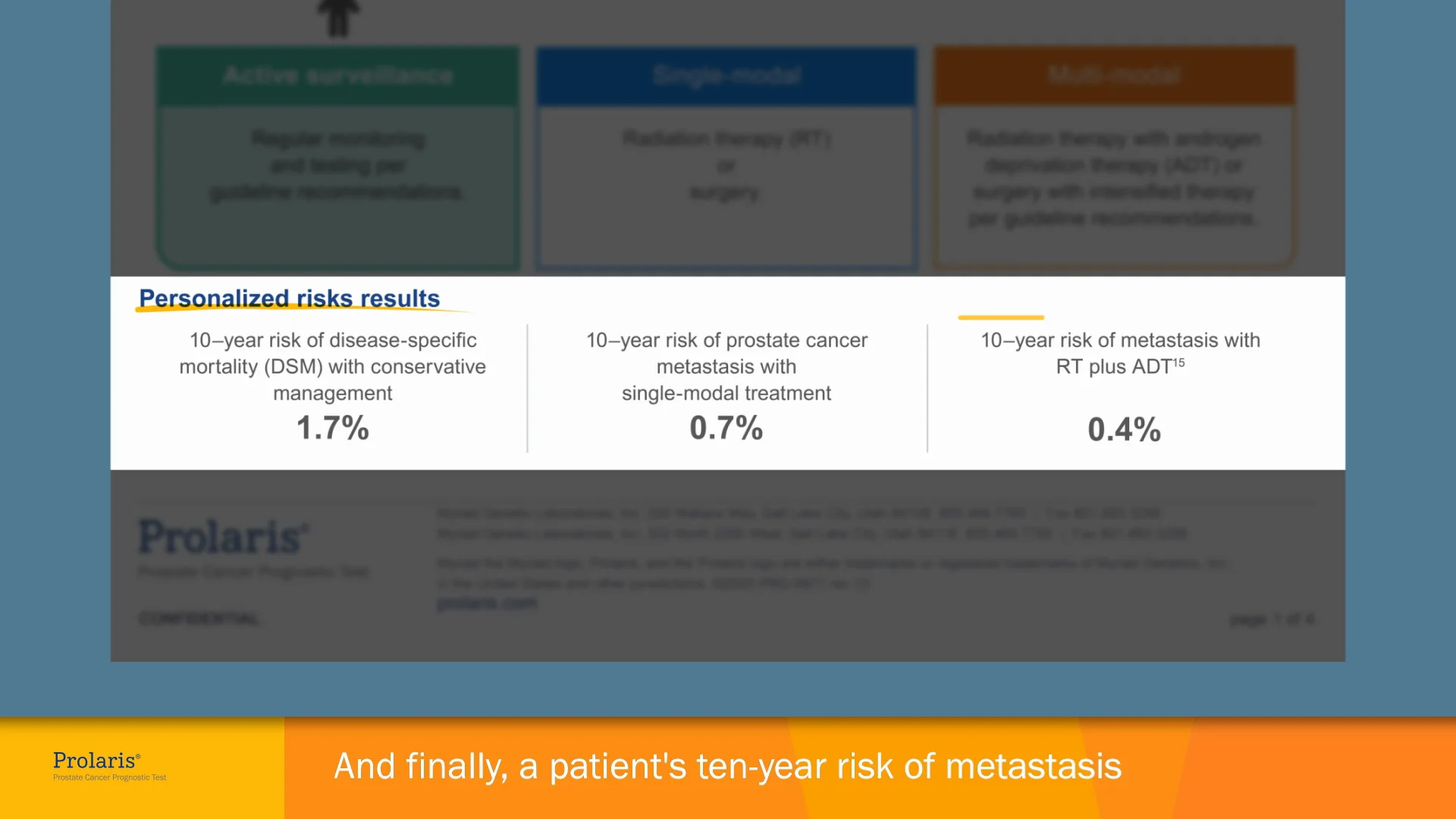
Task: Click the superscript 15 footnote after ADT
Action: click(x=1178, y=362)
